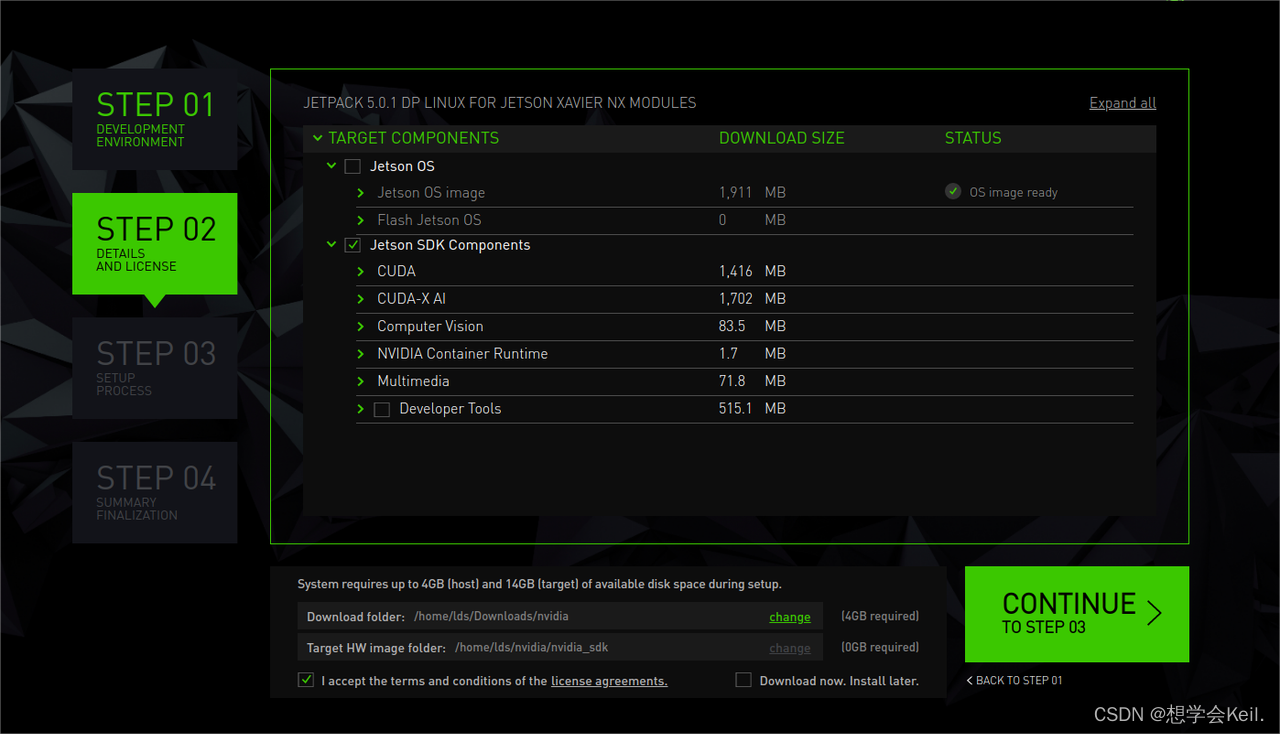The height and width of the screenshot is (734, 1280).
Task: Expand the CUDA-X AI row chevron
Action: tap(361, 299)
